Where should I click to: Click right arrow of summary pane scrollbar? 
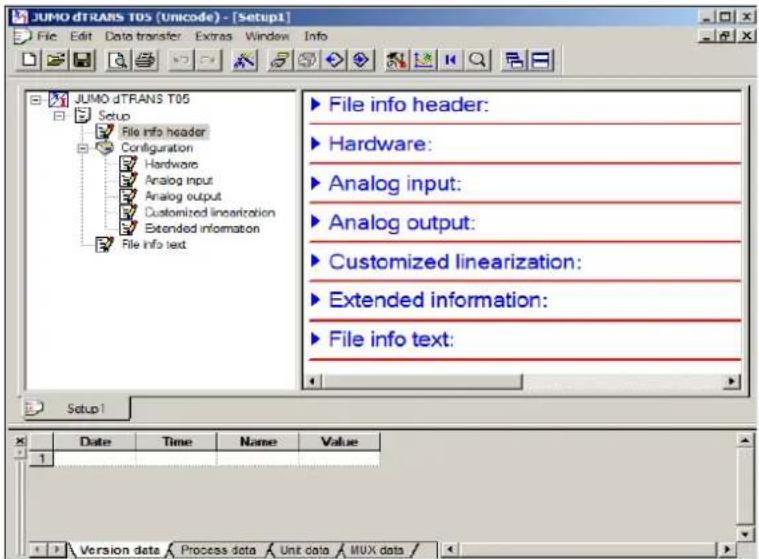pyautogui.click(x=732, y=381)
